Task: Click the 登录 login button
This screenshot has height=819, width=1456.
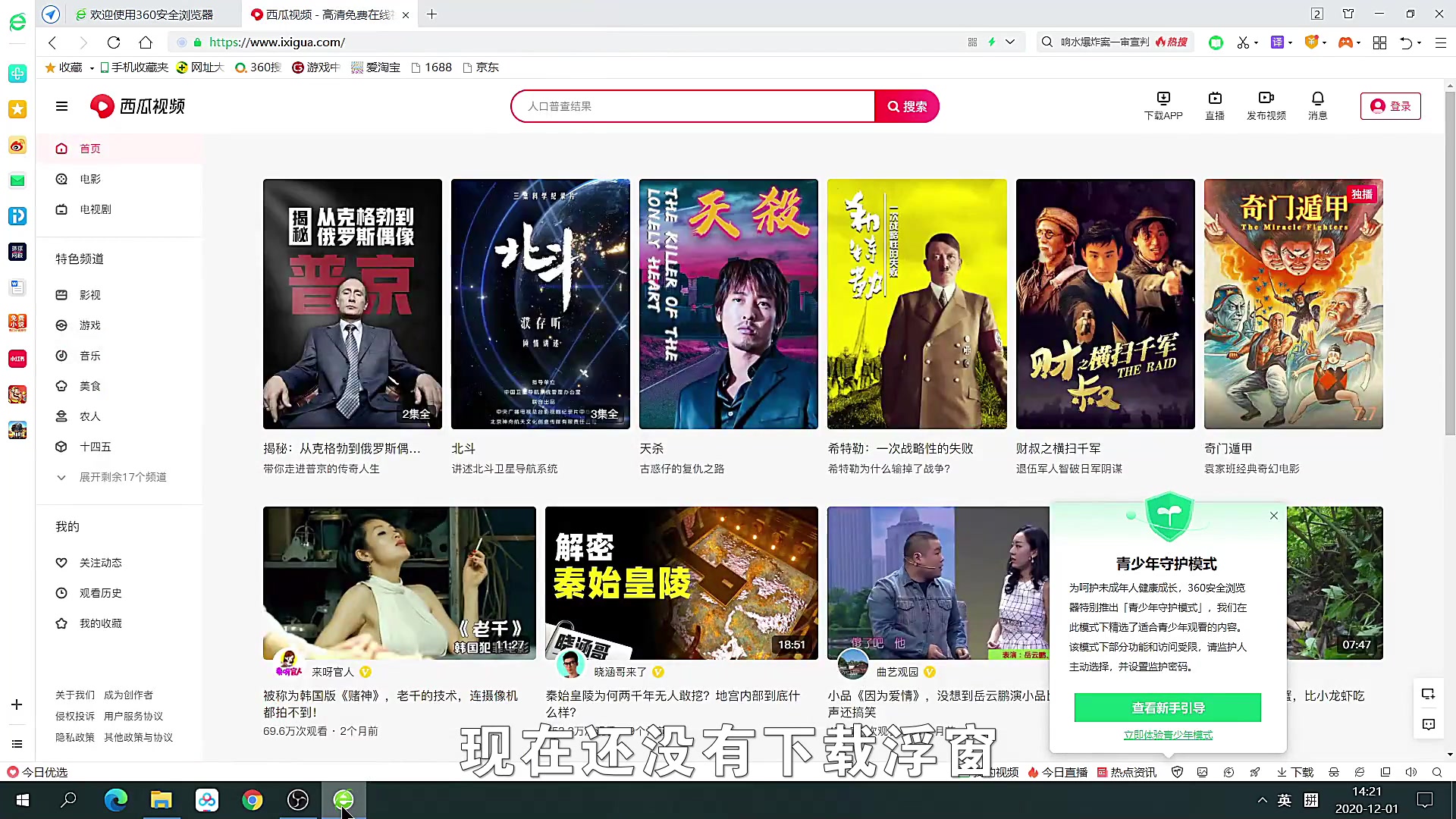Action: 1390,106
